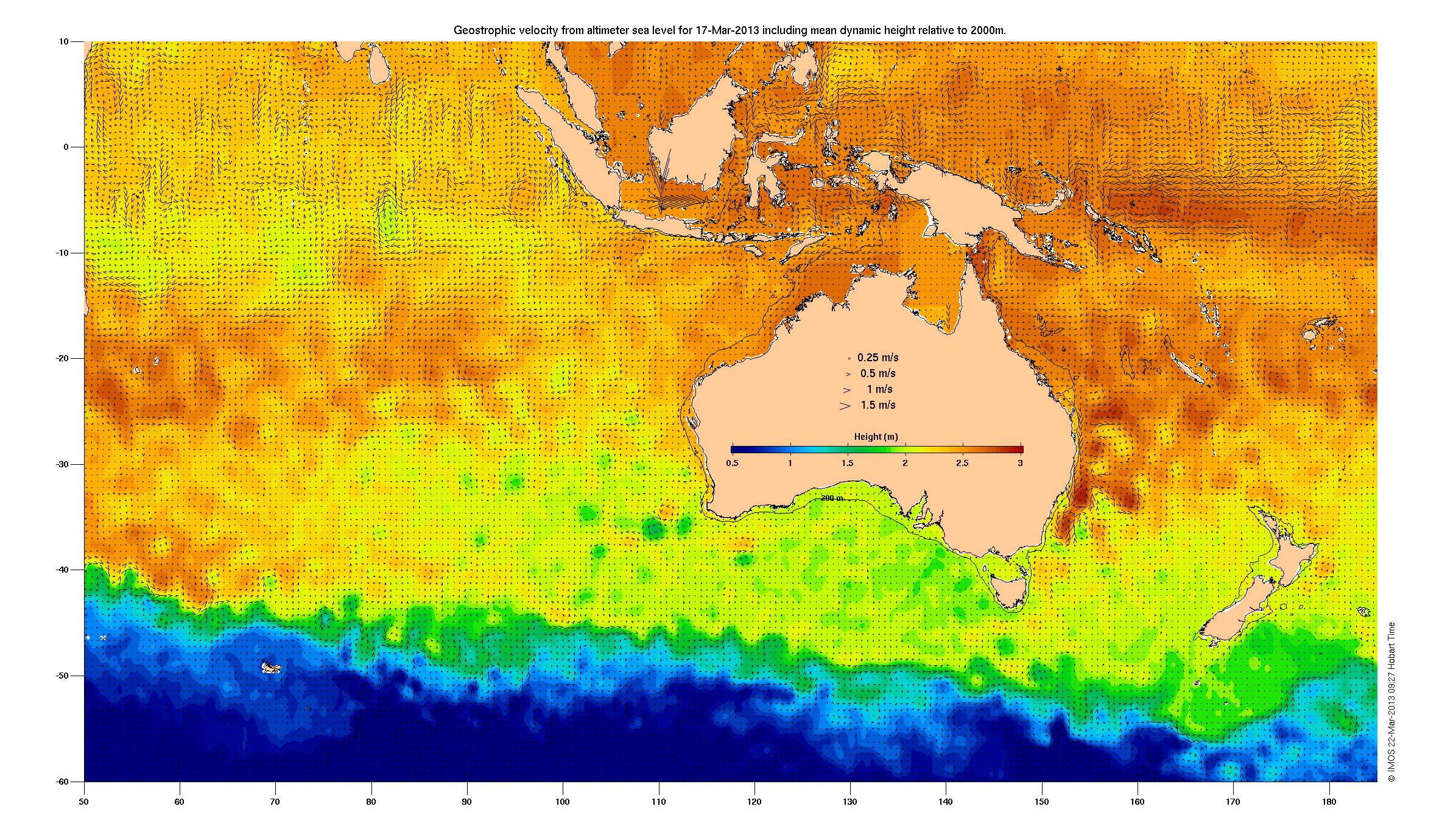Click the 200 m contour label
Screen dimensions: 1456x823
(832, 498)
